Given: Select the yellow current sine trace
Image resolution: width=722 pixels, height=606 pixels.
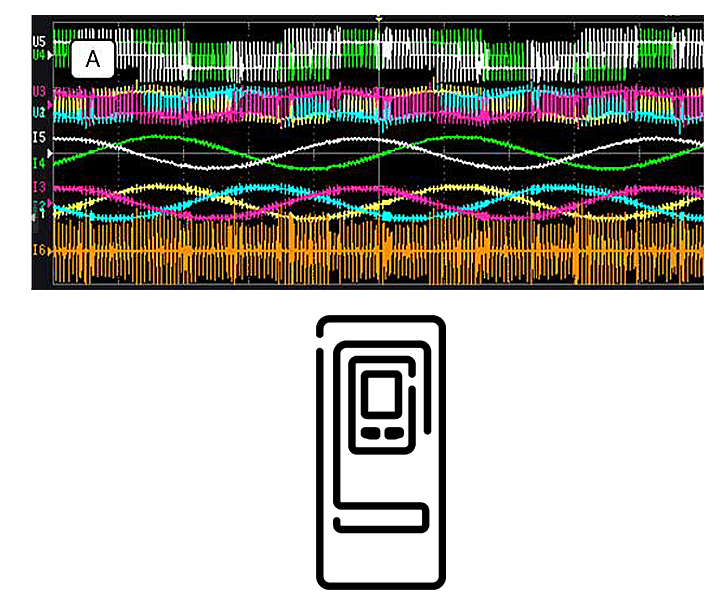Looking at the screenshot, I should [x=150, y=186].
